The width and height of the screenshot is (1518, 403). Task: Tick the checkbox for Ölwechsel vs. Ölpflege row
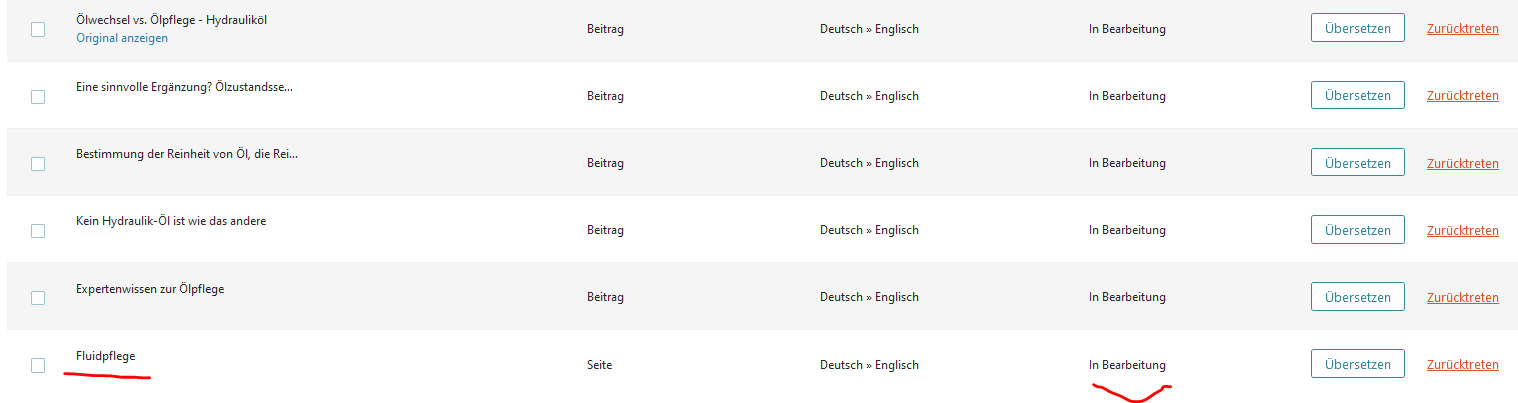coord(38,29)
